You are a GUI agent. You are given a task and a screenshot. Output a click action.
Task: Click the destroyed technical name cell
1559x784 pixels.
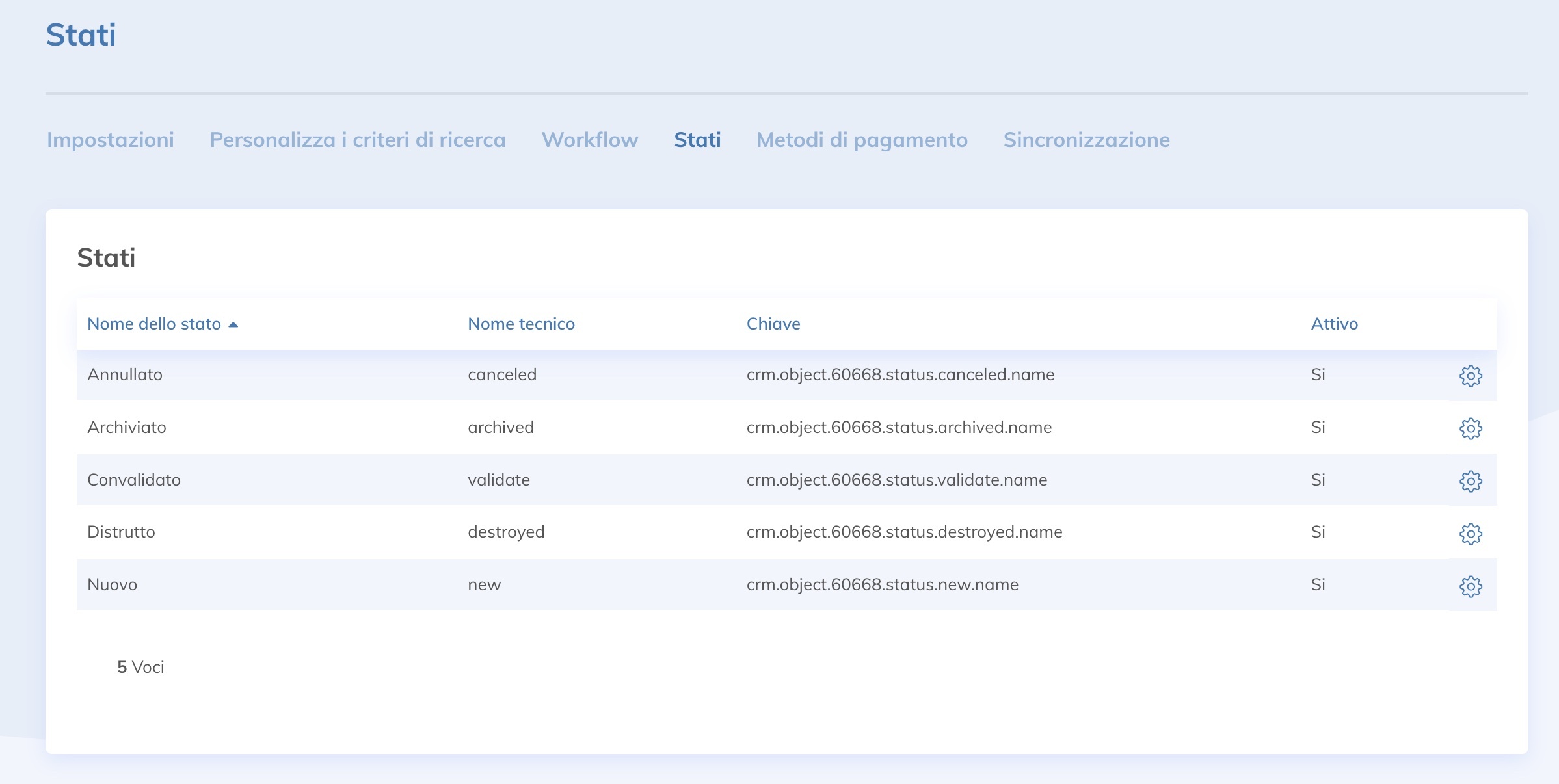(506, 532)
